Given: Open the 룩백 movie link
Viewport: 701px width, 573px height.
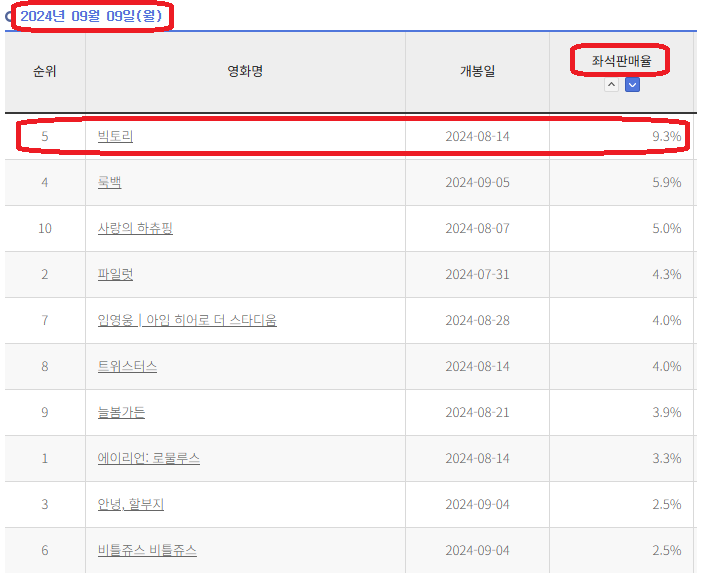Looking at the screenshot, I should [x=110, y=182].
